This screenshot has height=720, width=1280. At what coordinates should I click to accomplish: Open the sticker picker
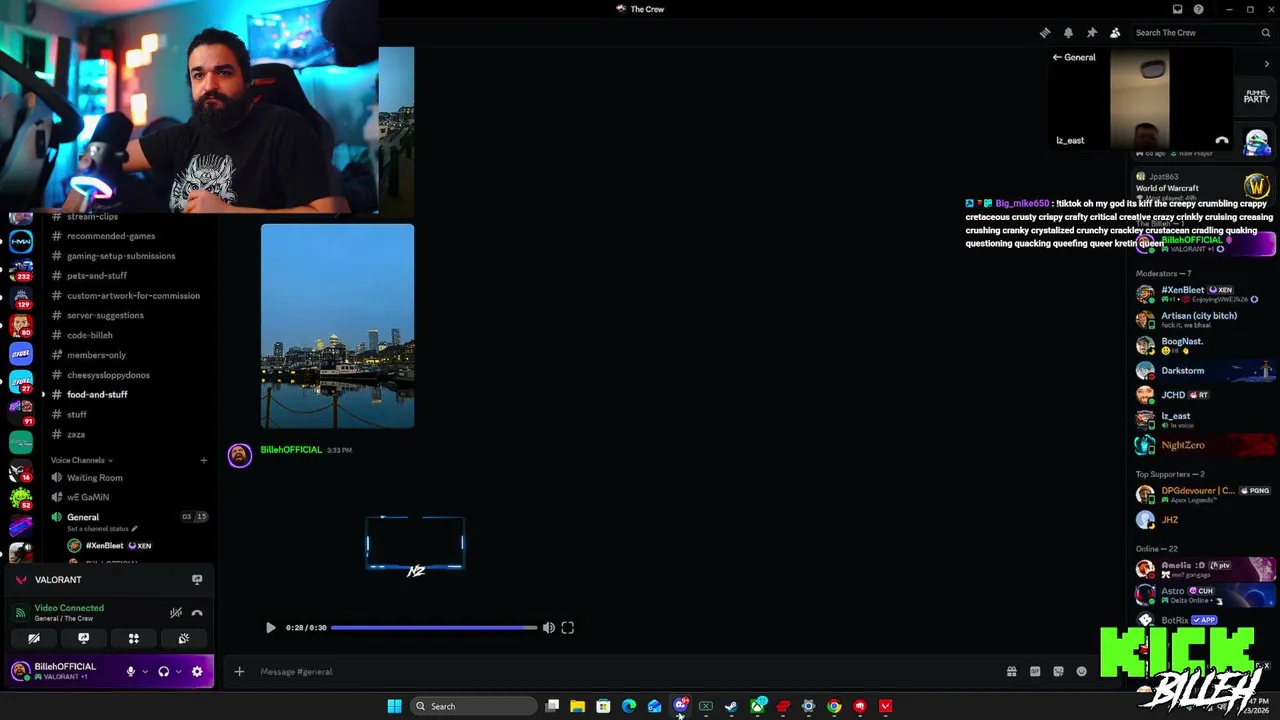click(x=1058, y=672)
